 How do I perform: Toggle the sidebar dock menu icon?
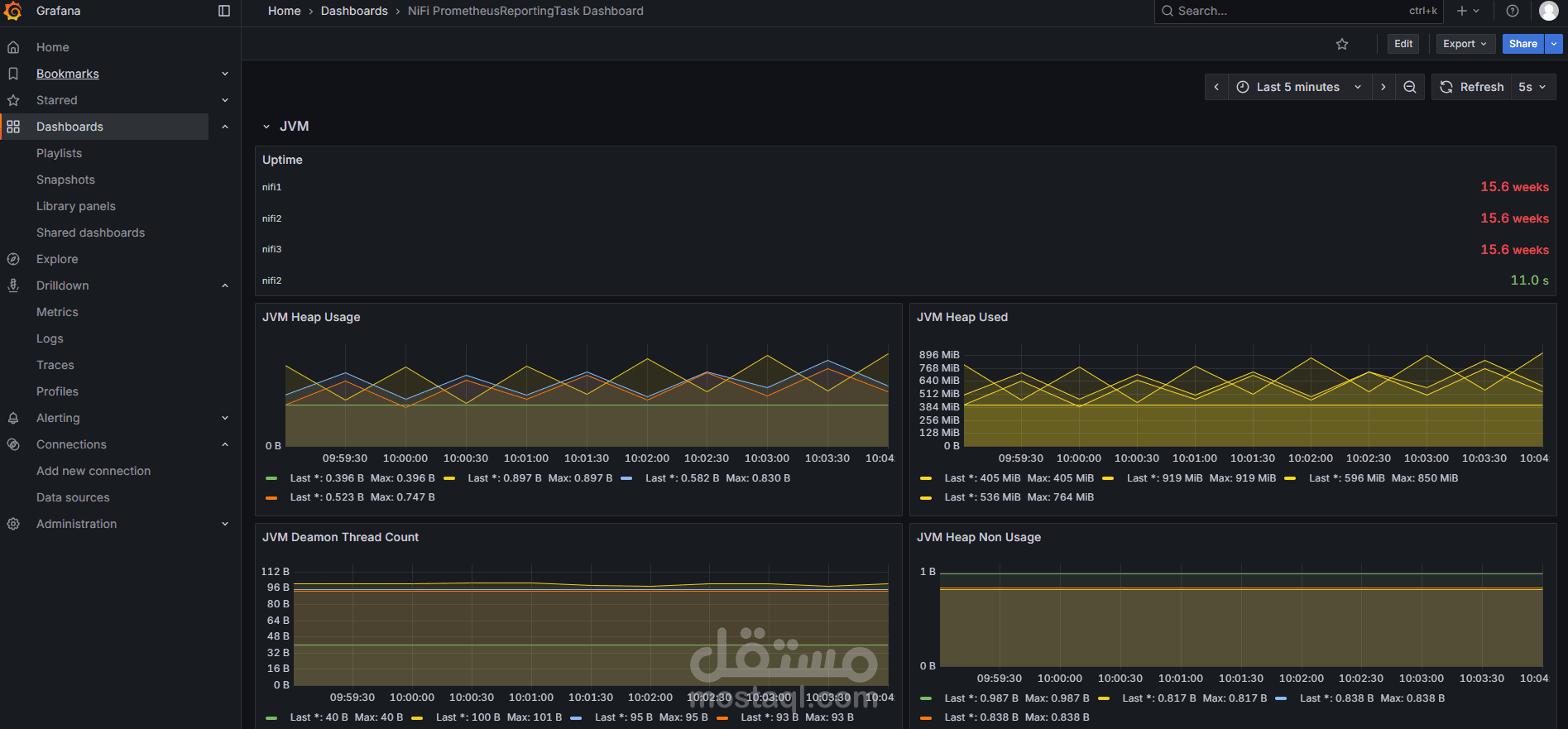224,11
